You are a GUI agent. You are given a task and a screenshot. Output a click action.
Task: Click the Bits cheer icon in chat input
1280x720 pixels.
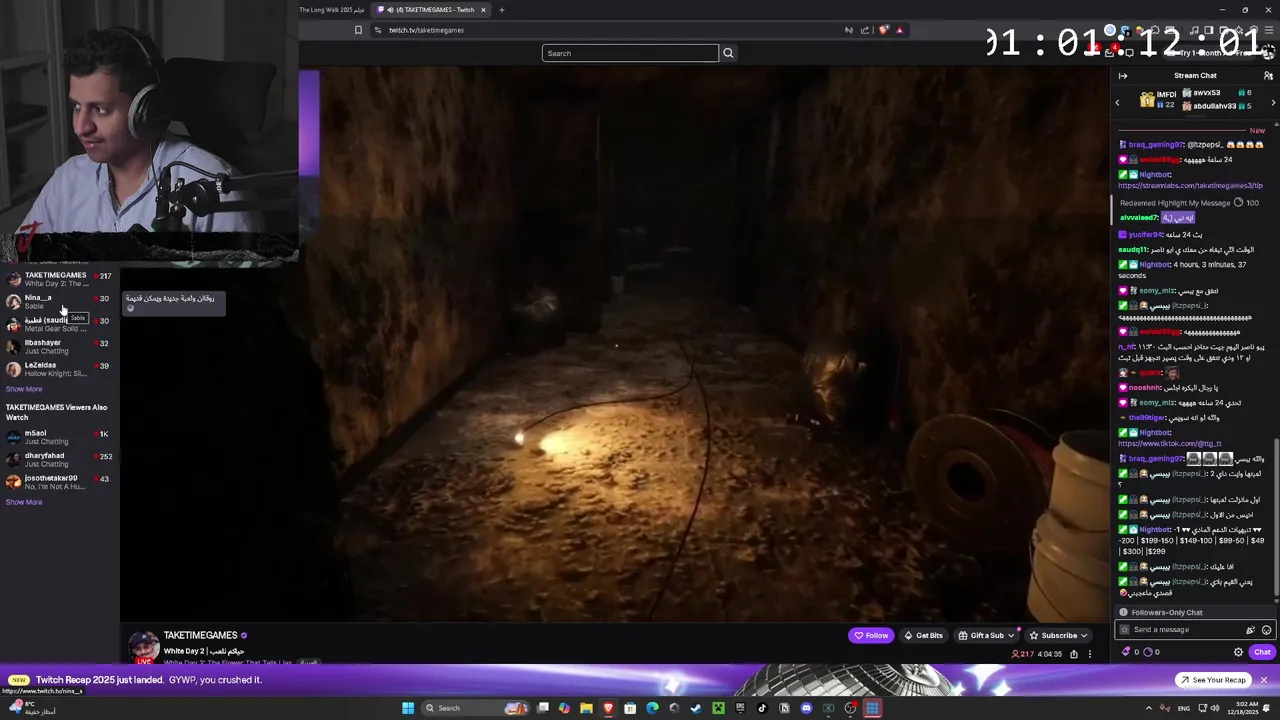[x=1250, y=630]
